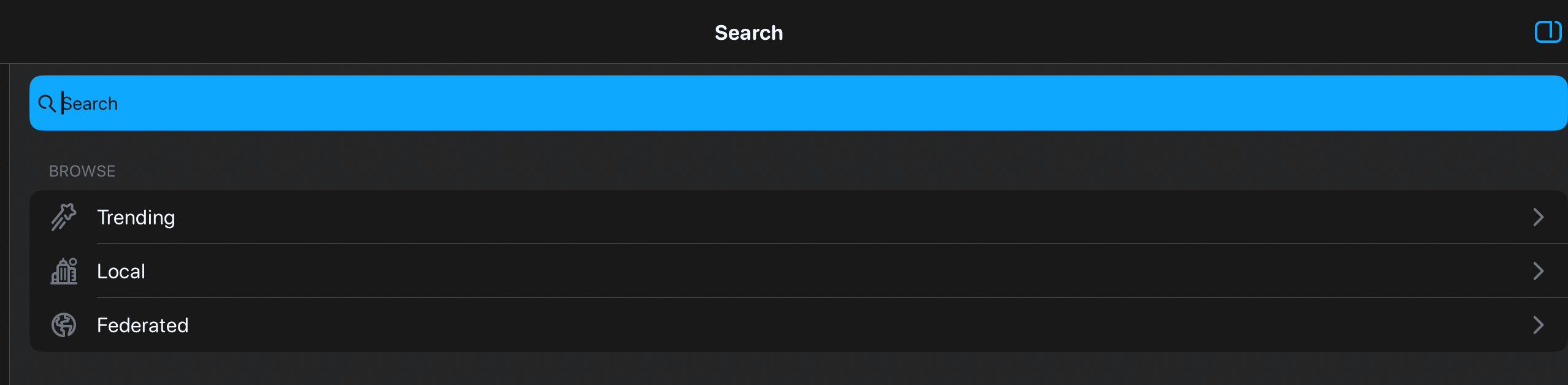1568x385 pixels.
Task: Click the divider between Local and Federated
Action: coord(797,298)
